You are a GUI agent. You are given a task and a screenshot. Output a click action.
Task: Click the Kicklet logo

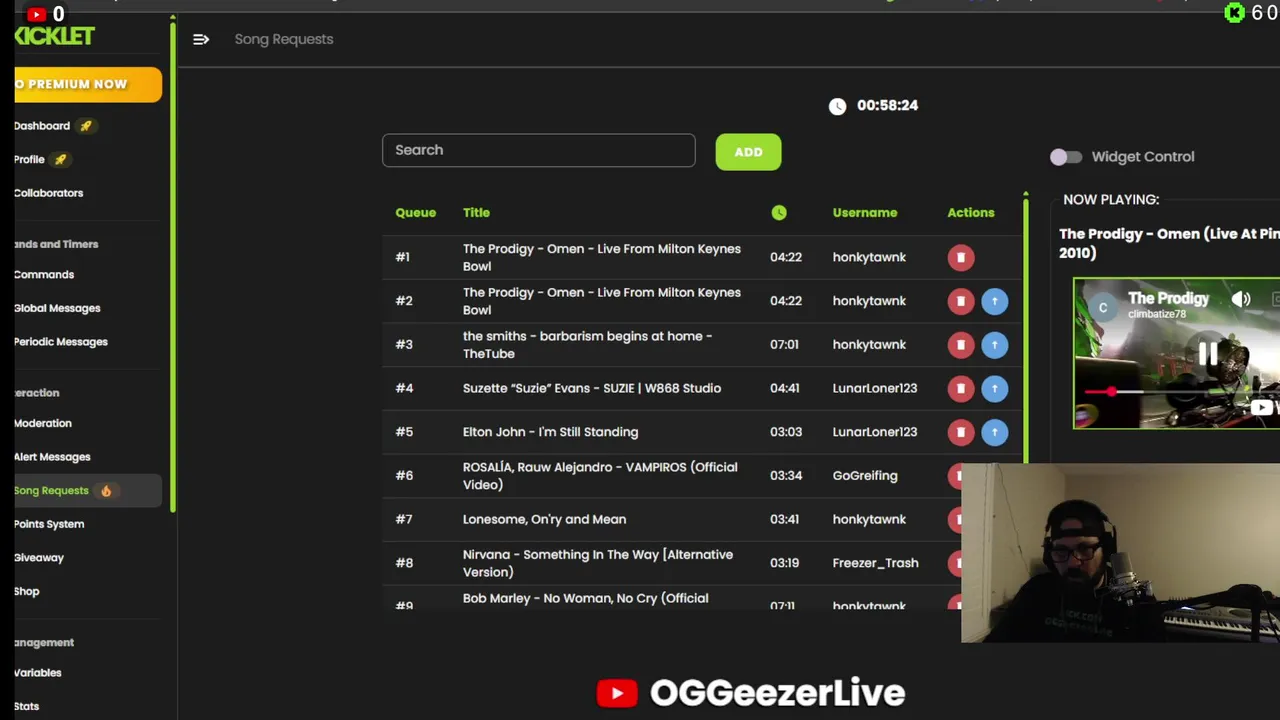[x=55, y=36]
